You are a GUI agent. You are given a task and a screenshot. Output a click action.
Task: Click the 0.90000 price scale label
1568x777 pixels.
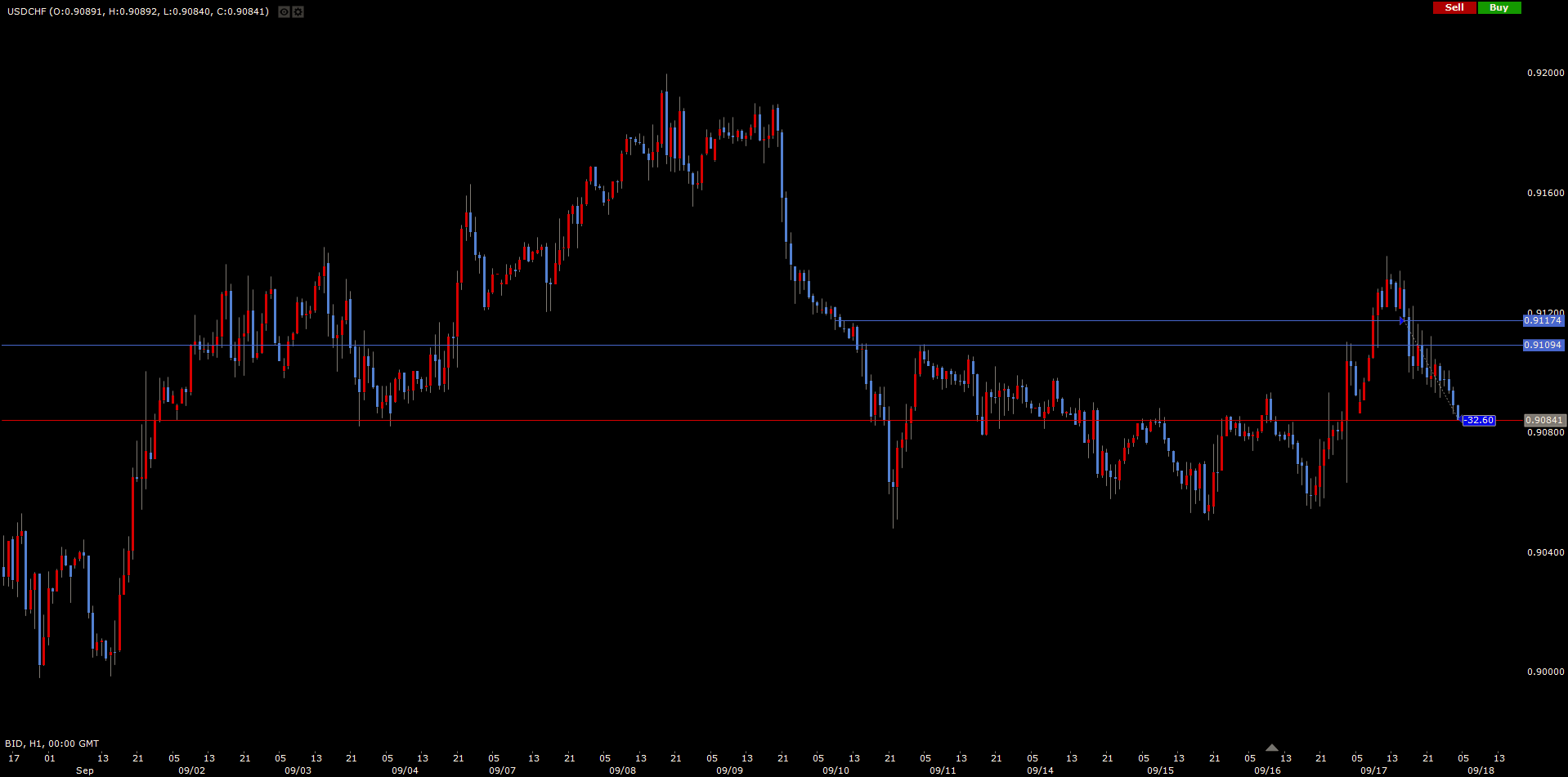[x=1545, y=672]
